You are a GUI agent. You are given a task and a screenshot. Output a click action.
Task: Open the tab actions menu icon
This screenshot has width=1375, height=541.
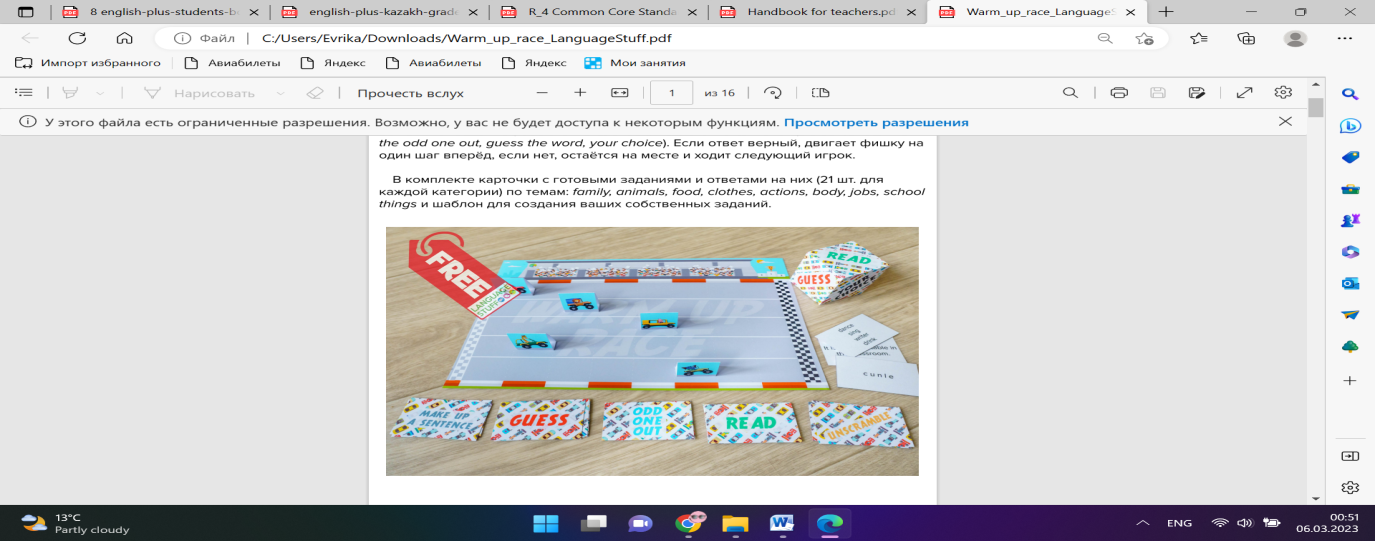[25, 12]
